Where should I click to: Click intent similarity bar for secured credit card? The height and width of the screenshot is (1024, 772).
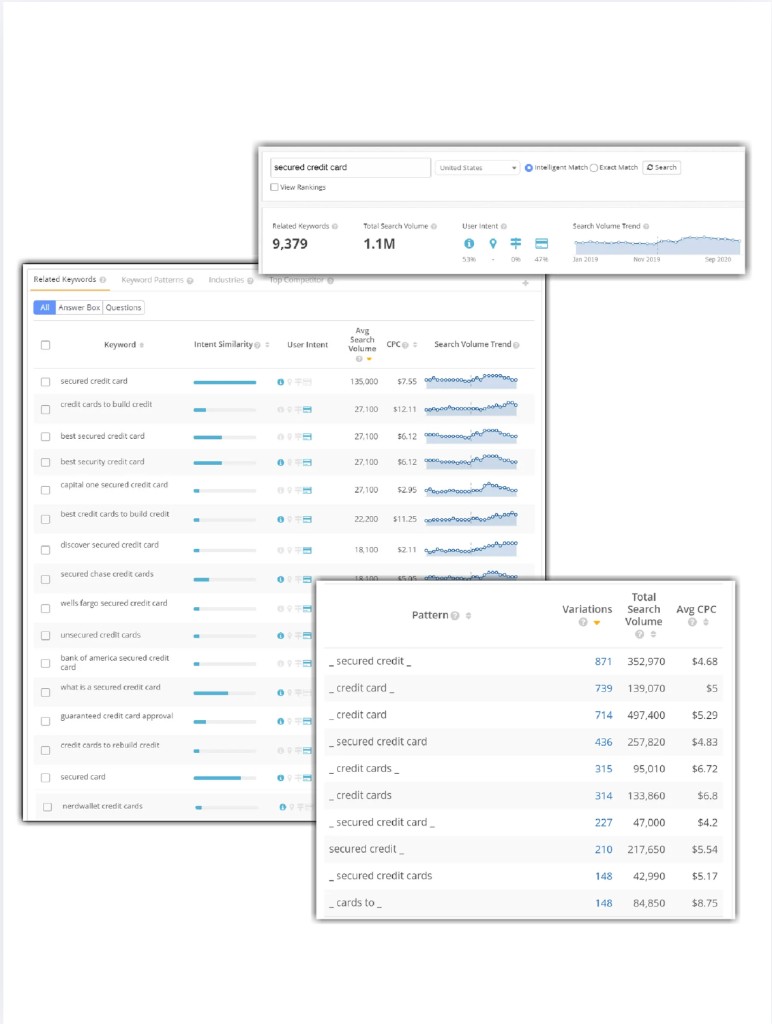(225, 382)
